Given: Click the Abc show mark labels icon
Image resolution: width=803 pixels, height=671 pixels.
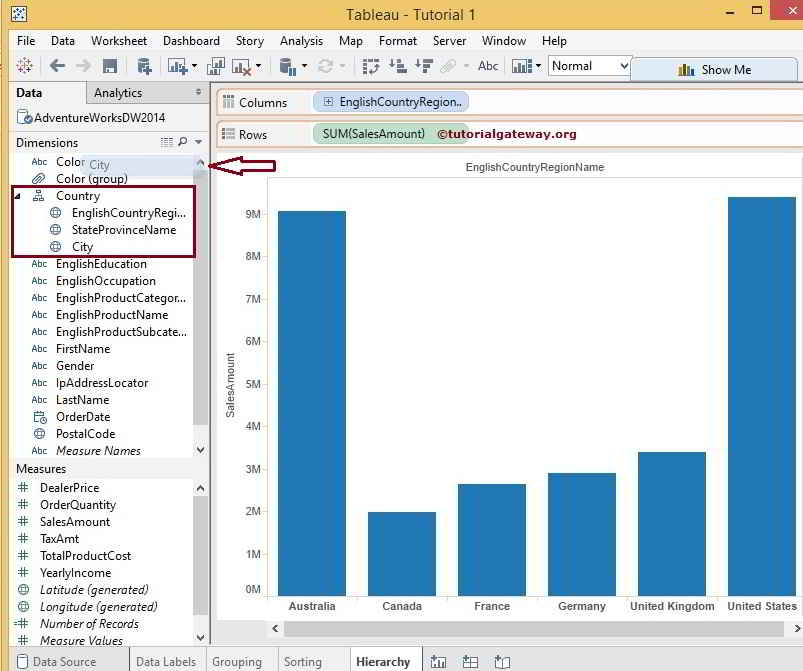Looking at the screenshot, I should (x=488, y=66).
